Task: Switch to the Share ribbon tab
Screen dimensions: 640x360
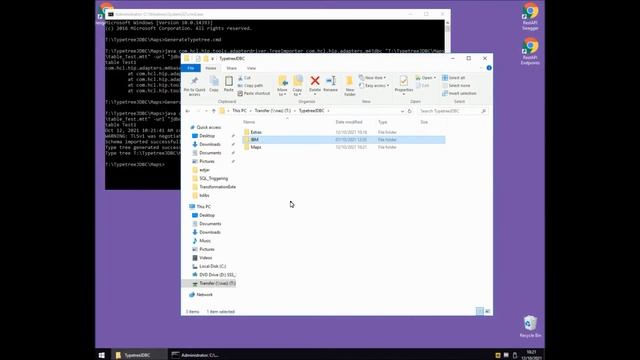Action: click(x=231, y=68)
